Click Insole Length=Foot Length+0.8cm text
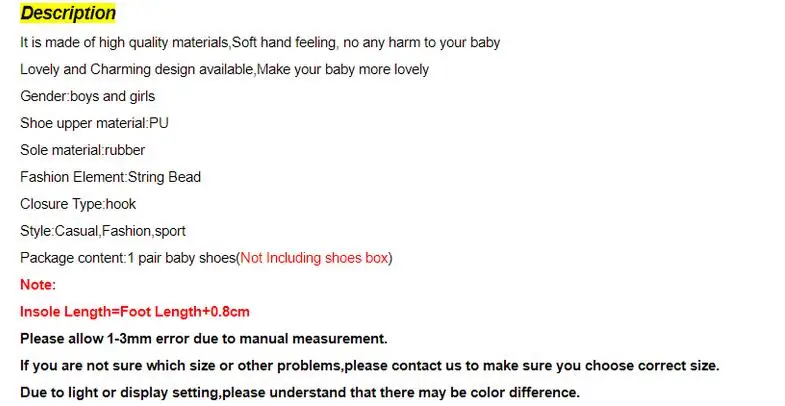 click(x=135, y=312)
